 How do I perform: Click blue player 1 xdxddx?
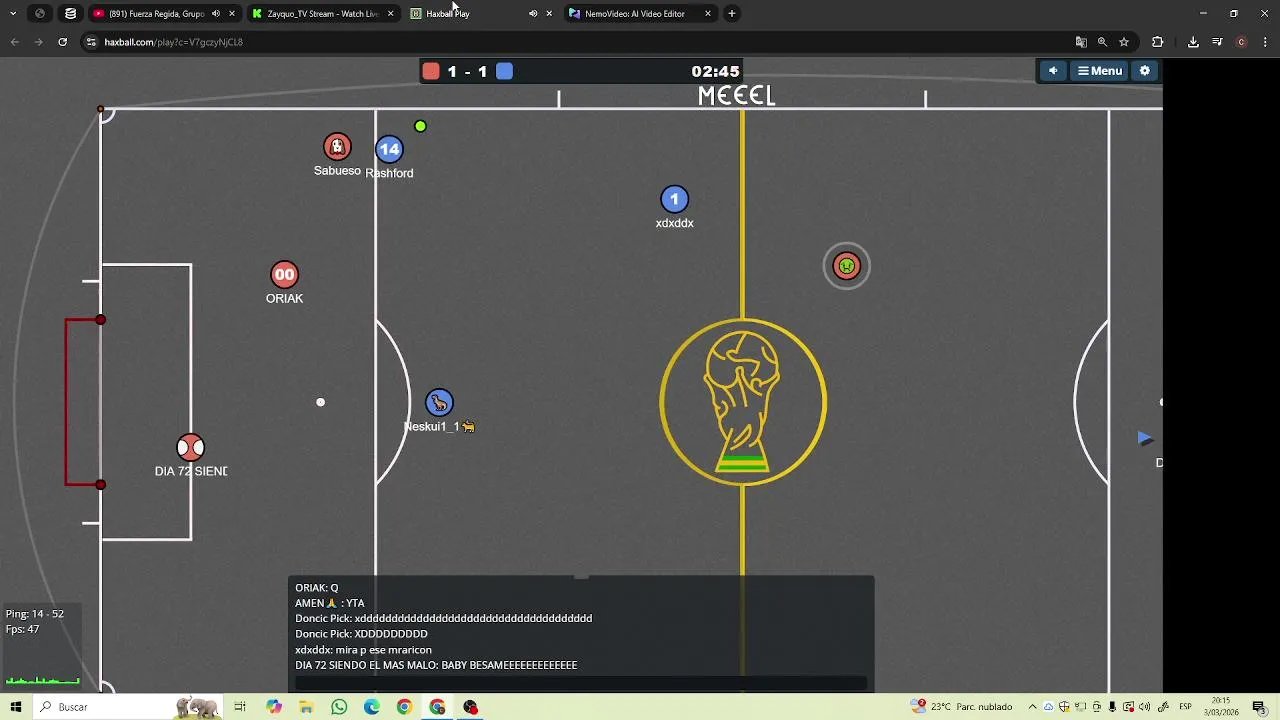[674, 199]
